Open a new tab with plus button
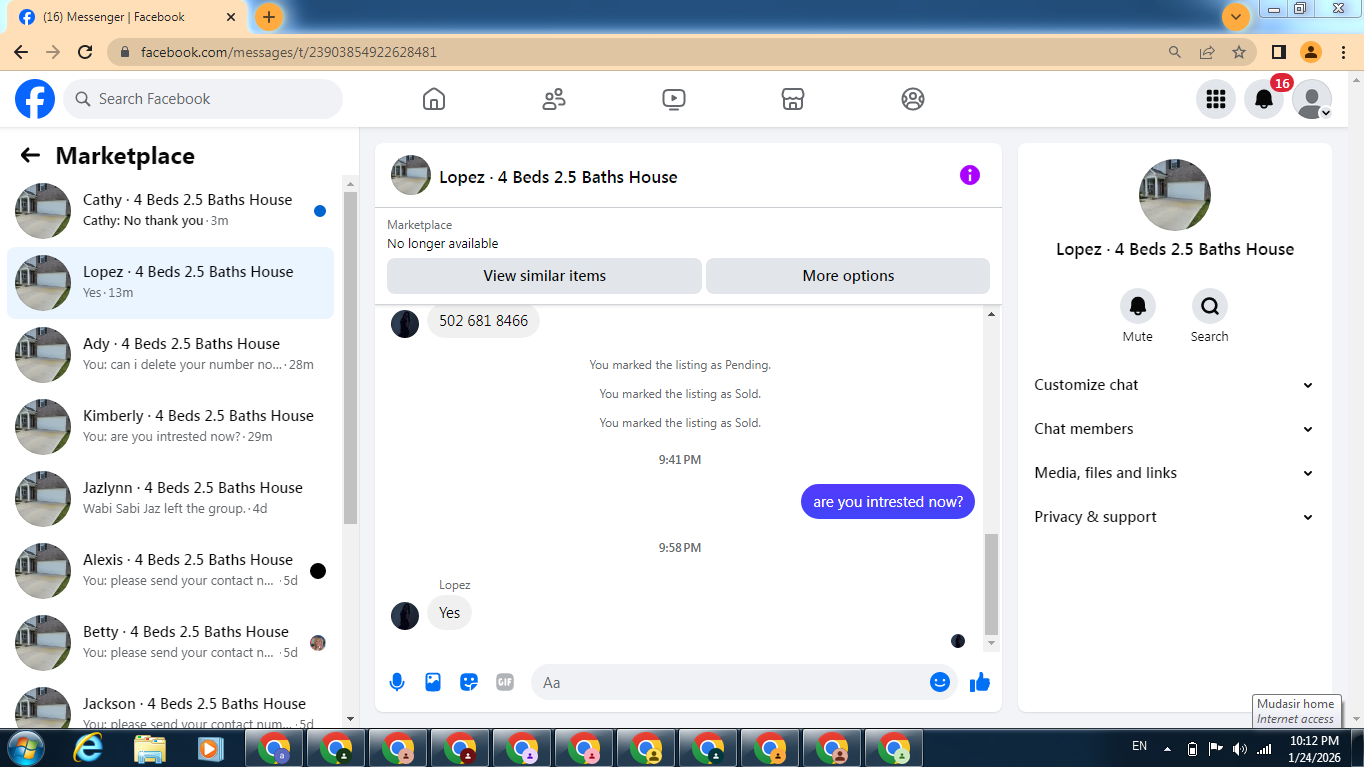1364x767 pixels. point(269,17)
